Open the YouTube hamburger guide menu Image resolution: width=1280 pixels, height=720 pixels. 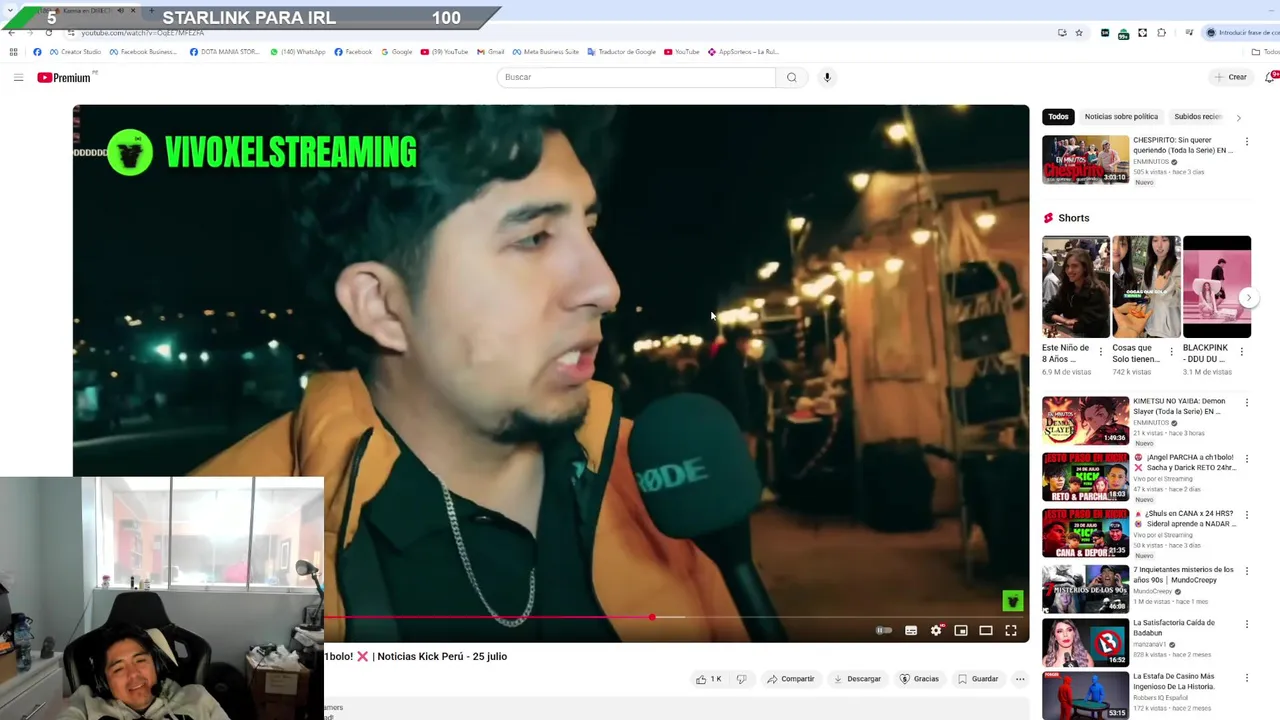[18, 77]
